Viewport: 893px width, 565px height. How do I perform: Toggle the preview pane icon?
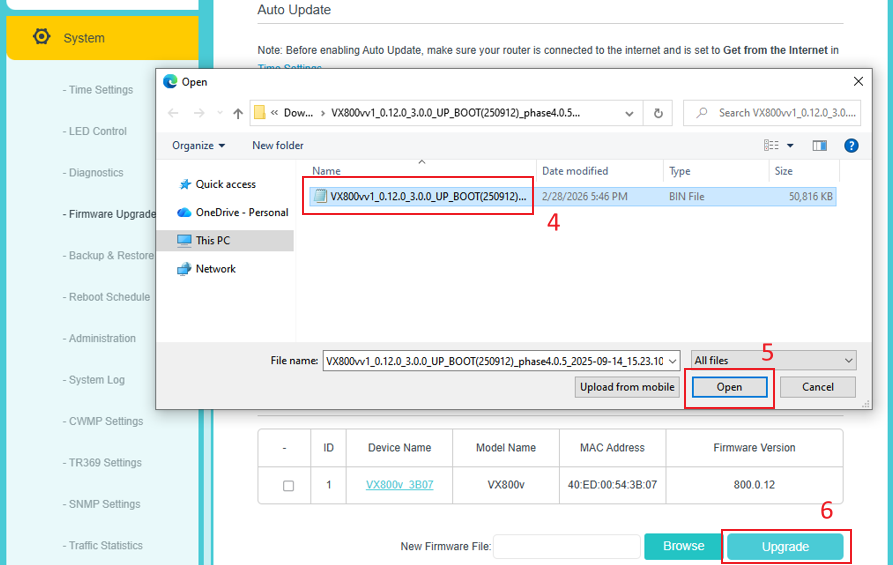(x=820, y=146)
